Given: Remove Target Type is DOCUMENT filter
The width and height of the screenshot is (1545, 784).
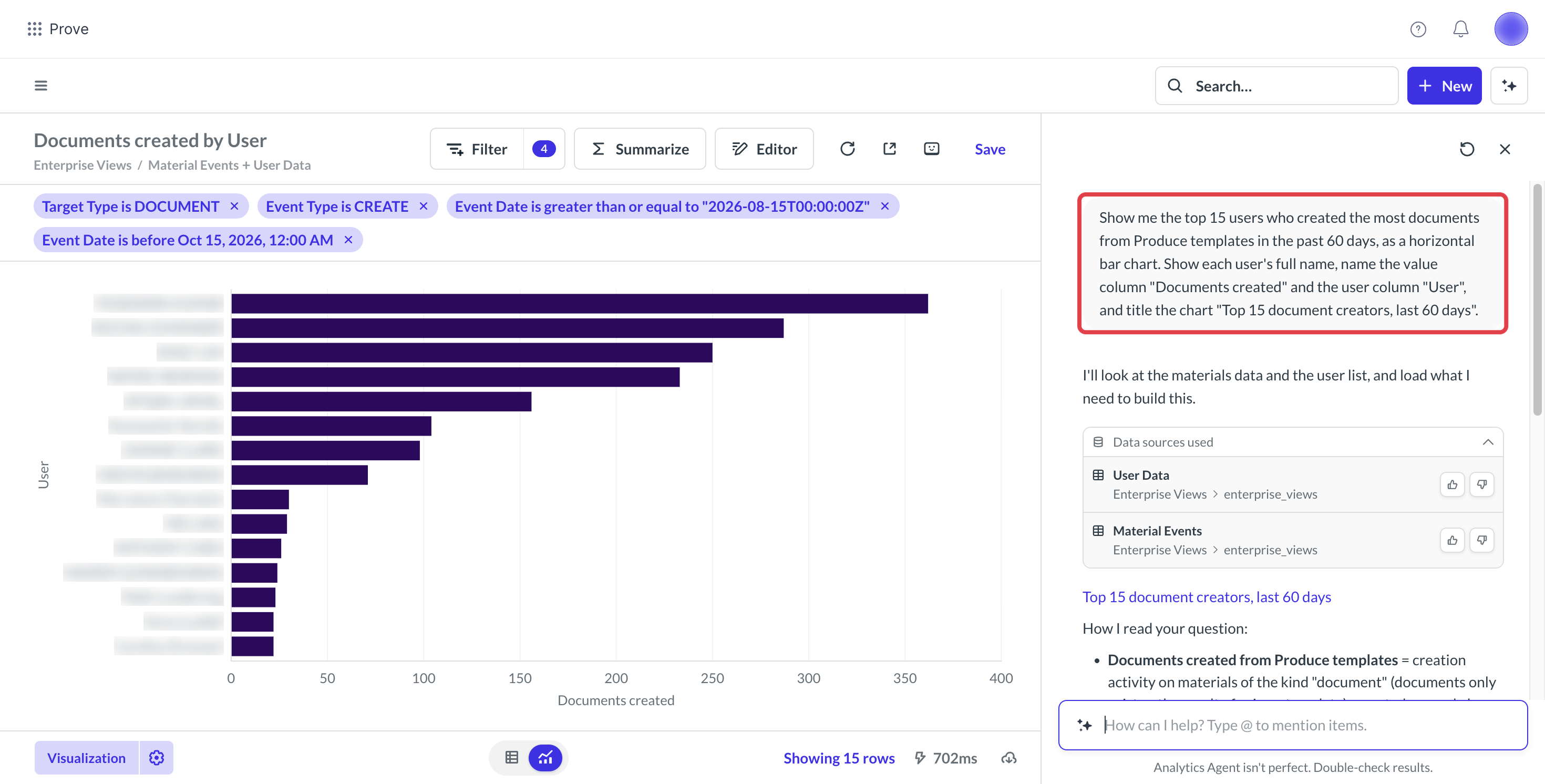Looking at the screenshot, I should tap(234, 207).
